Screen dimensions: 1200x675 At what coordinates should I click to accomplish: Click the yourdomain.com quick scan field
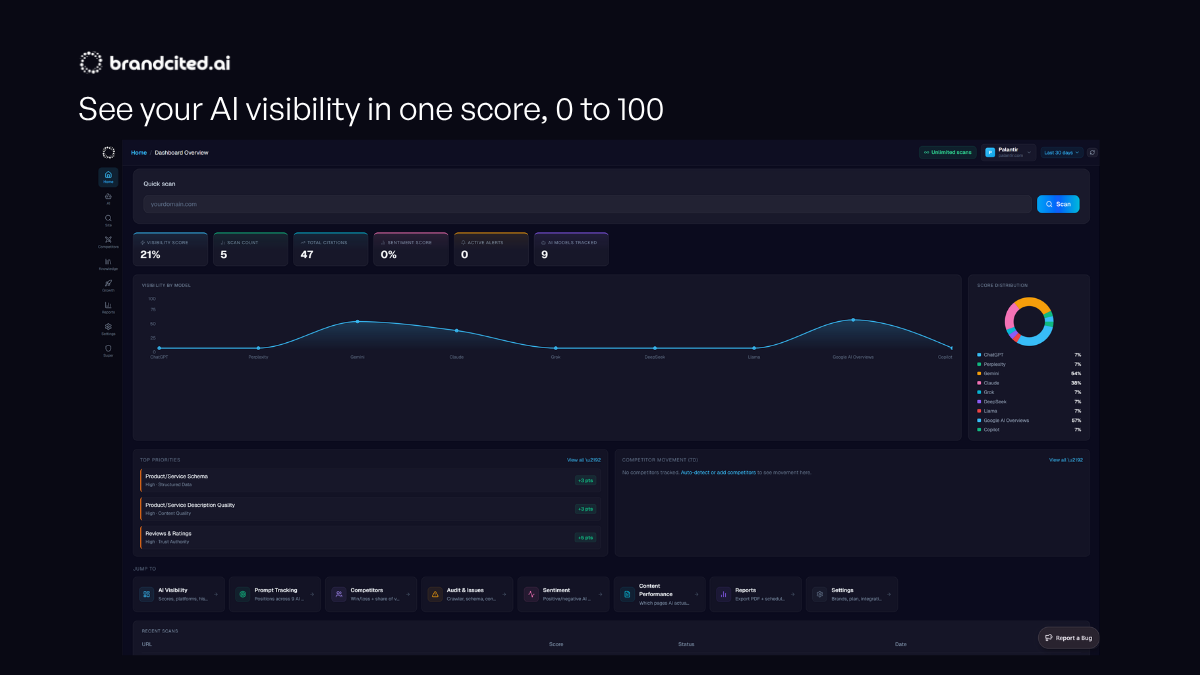[x=585, y=204]
